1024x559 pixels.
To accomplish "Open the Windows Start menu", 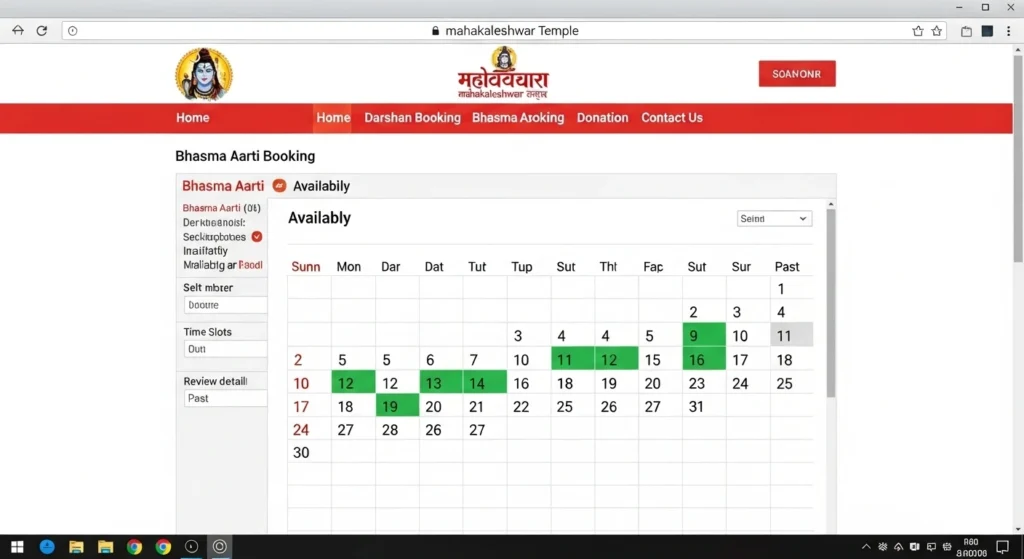I will [17, 547].
